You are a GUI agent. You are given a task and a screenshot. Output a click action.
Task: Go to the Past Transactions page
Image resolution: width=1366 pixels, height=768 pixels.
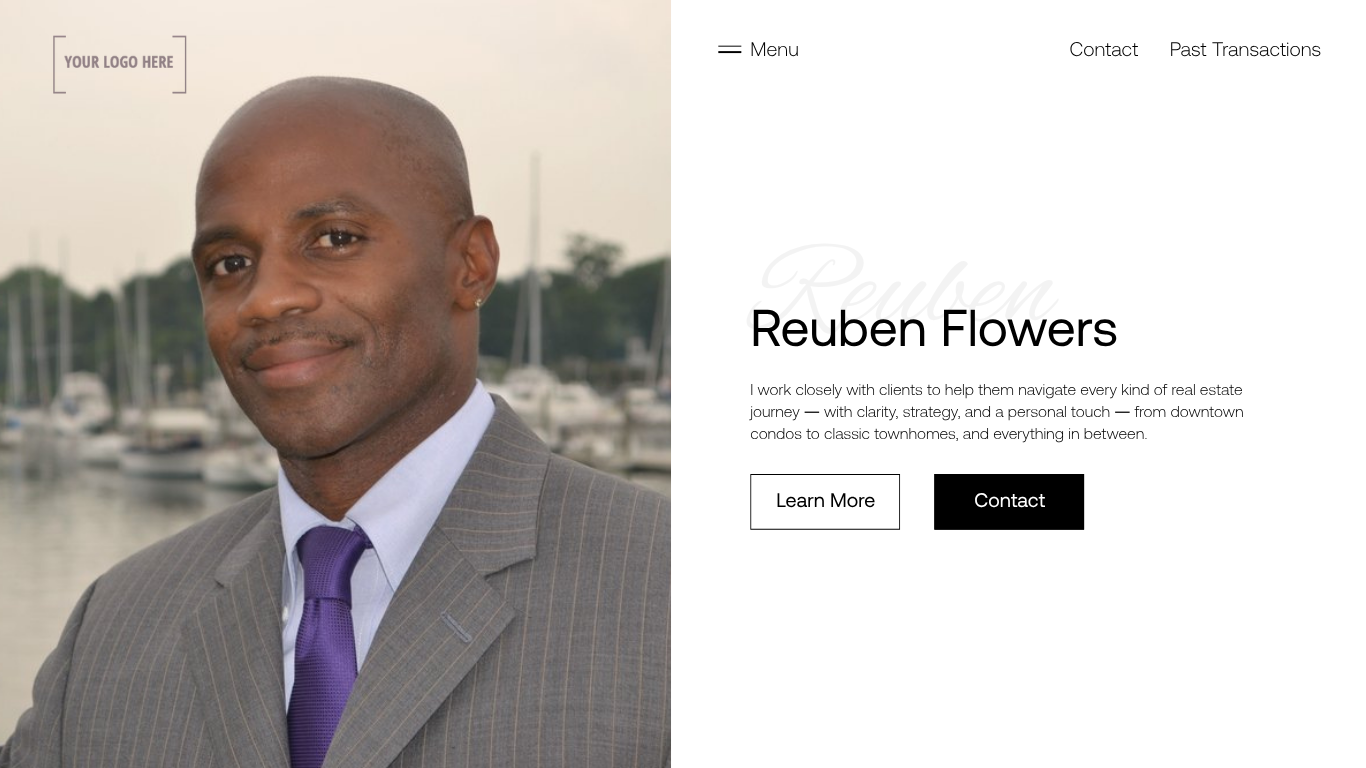click(1245, 49)
